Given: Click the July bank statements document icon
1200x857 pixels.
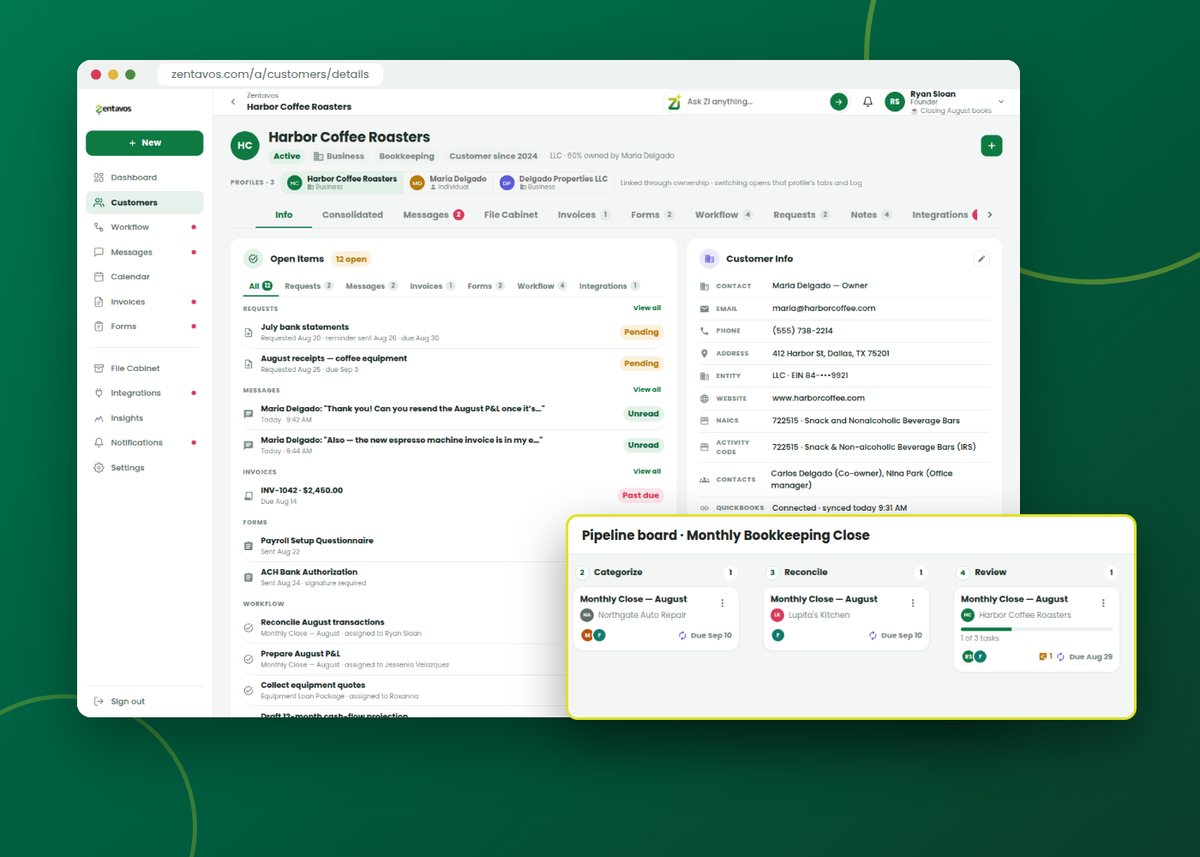Looking at the screenshot, I should click(x=249, y=332).
